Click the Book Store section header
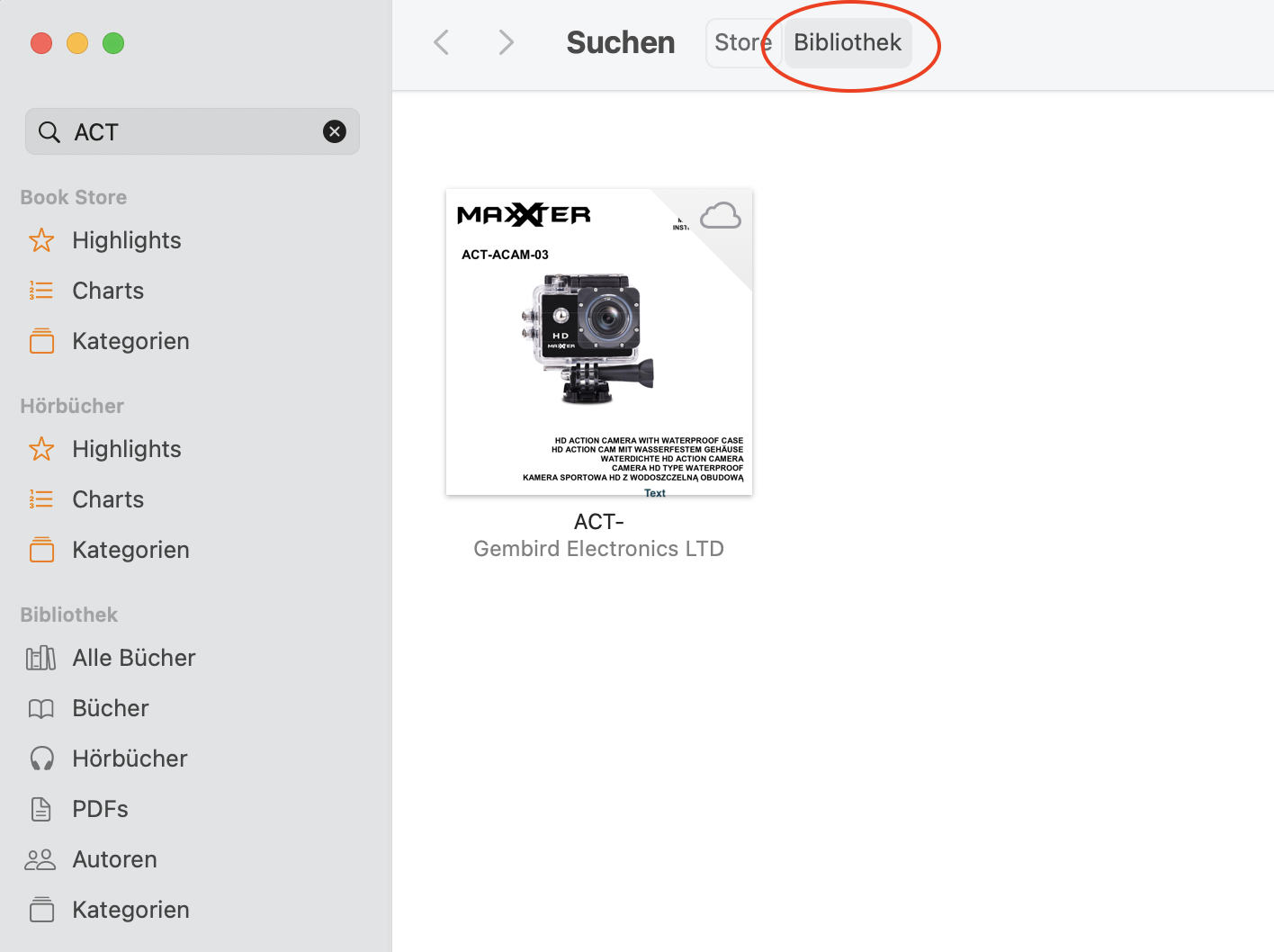Screen dimensions: 1274x952 pos(74,197)
